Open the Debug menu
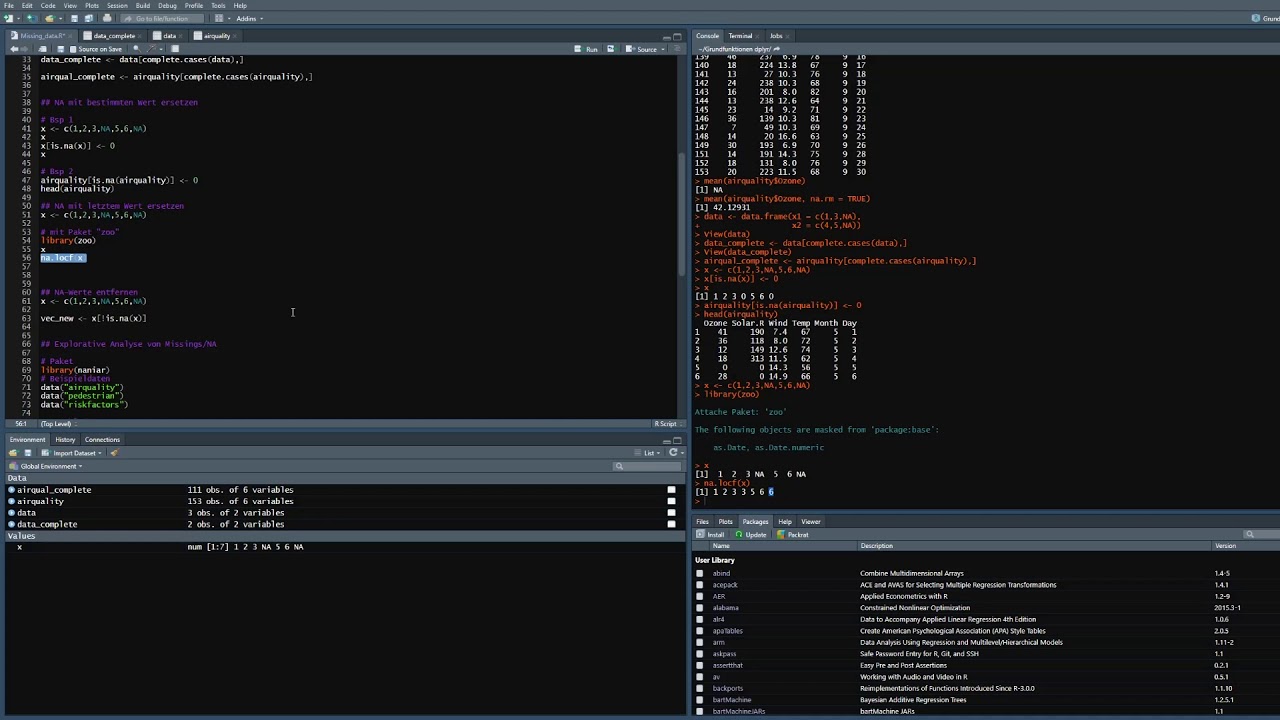The height and width of the screenshot is (720, 1280). coord(167,5)
